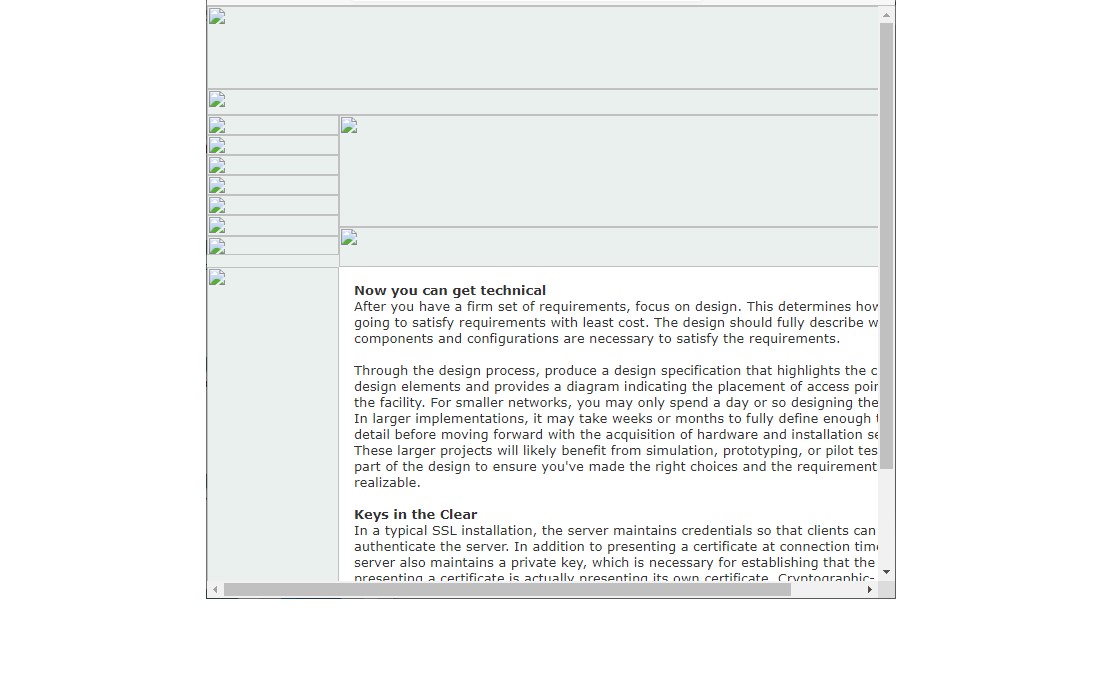The height and width of the screenshot is (673, 1096).
Task: Click the line starting "In a typical SSL installation"
Action: [x=615, y=531]
